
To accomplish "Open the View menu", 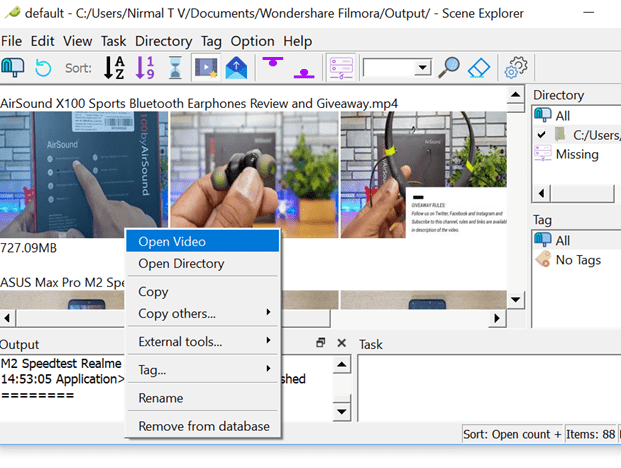I will [78, 41].
